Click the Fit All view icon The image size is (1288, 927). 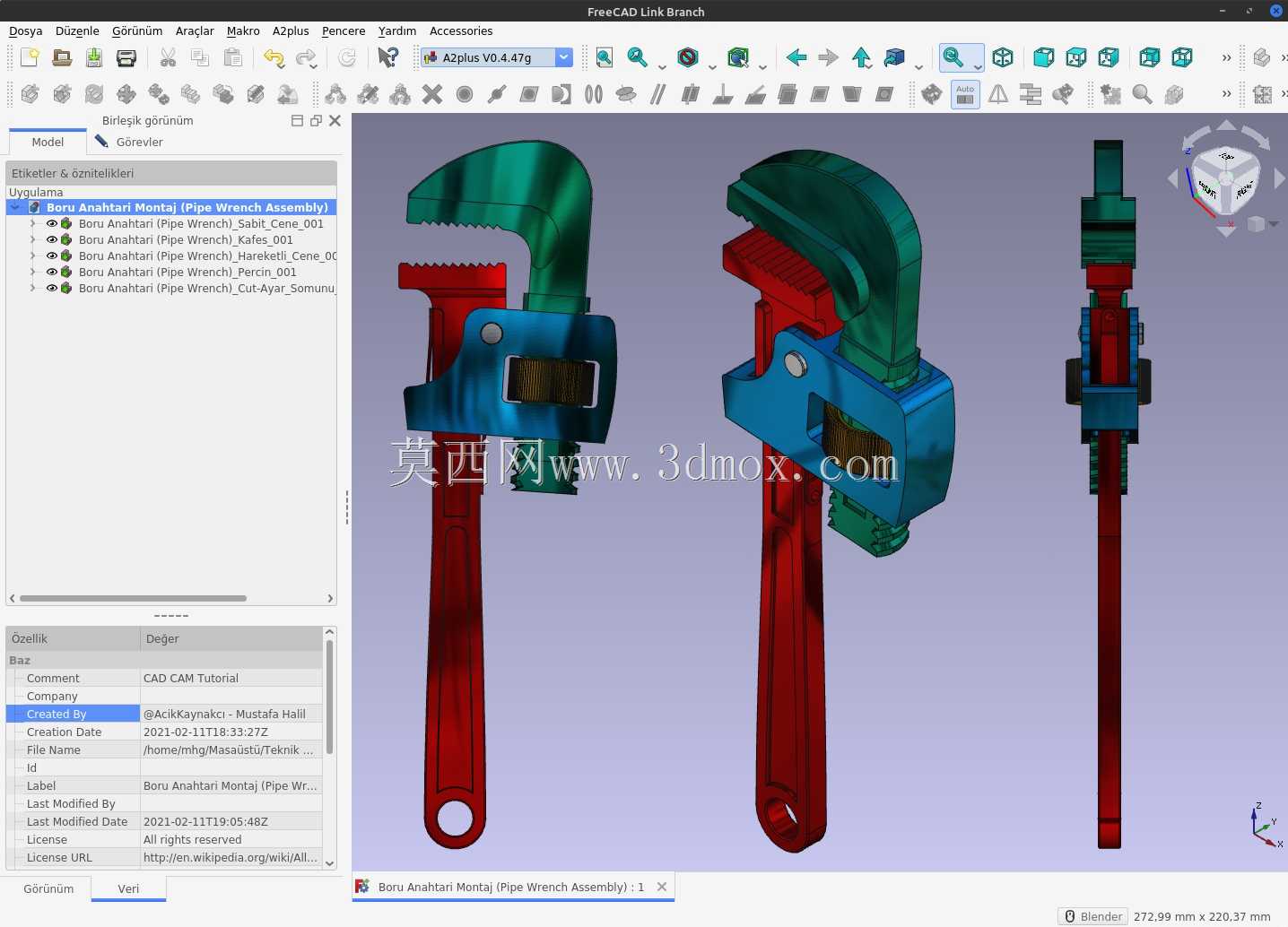[605, 57]
